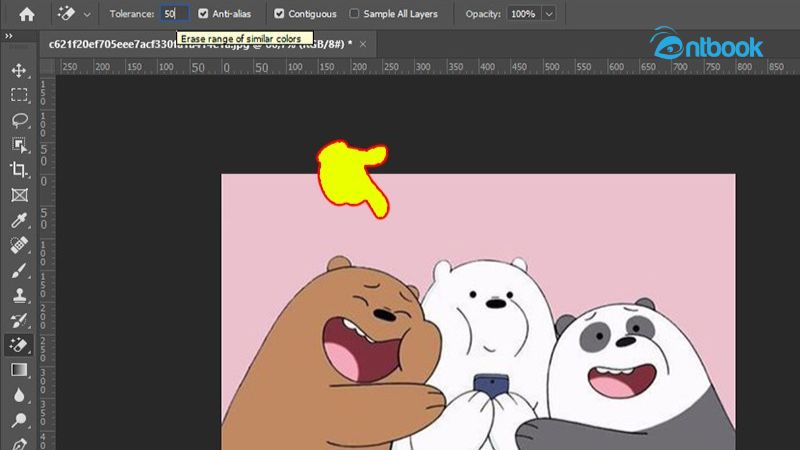The width and height of the screenshot is (800, 450).
Task: Go to the Home screen icon
Action: (27, 14)
